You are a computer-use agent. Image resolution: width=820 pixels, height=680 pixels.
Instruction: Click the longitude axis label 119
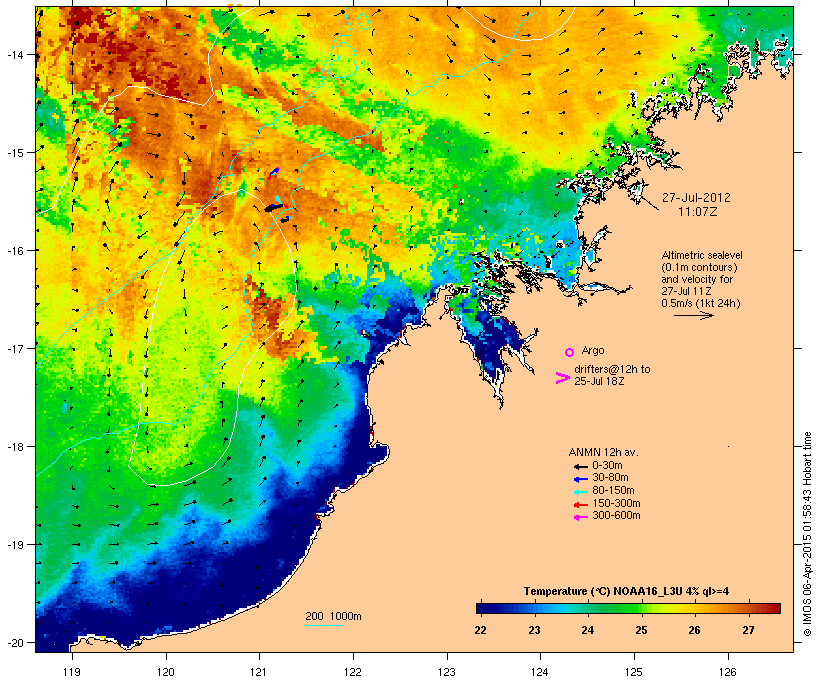pos(72,672)
